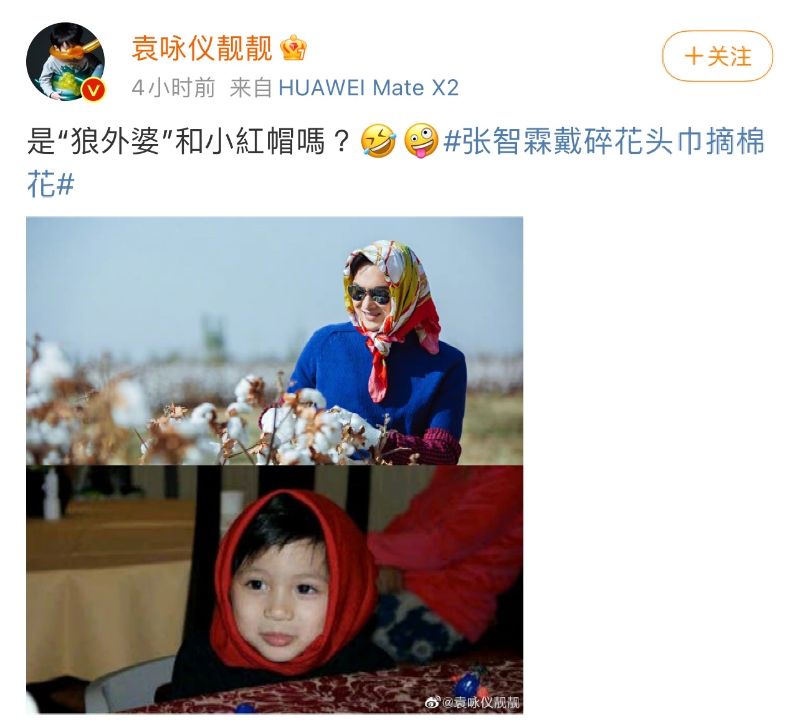Click the 4小时前 timestamp
The image size is (800, 727).
pos(173,88)
